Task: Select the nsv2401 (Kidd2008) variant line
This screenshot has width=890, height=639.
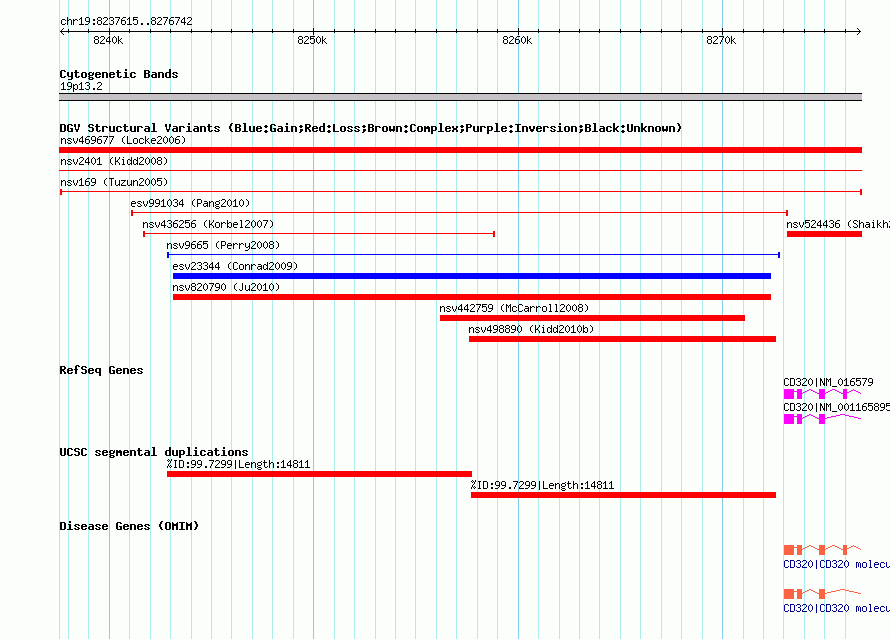Action: (x=460, y=170)
